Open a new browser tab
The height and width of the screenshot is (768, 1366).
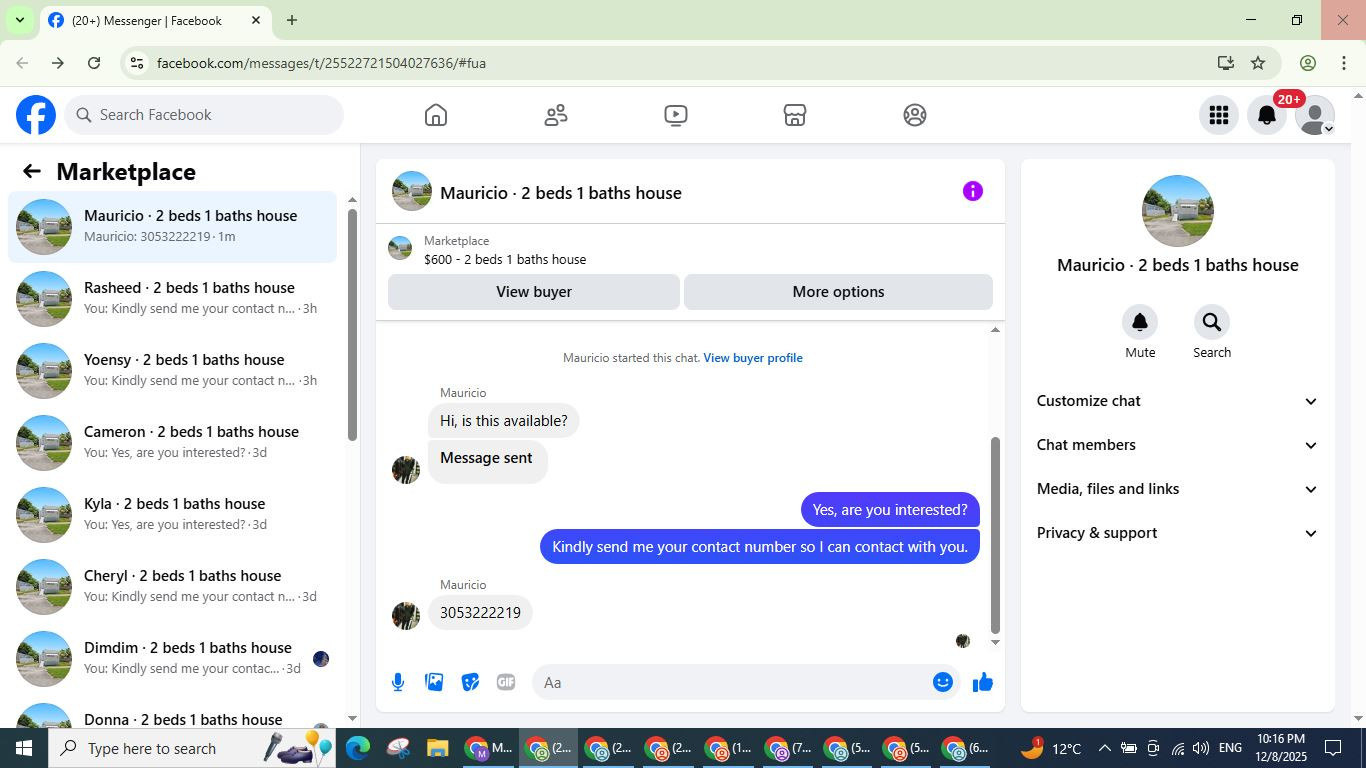click(292, 20)
